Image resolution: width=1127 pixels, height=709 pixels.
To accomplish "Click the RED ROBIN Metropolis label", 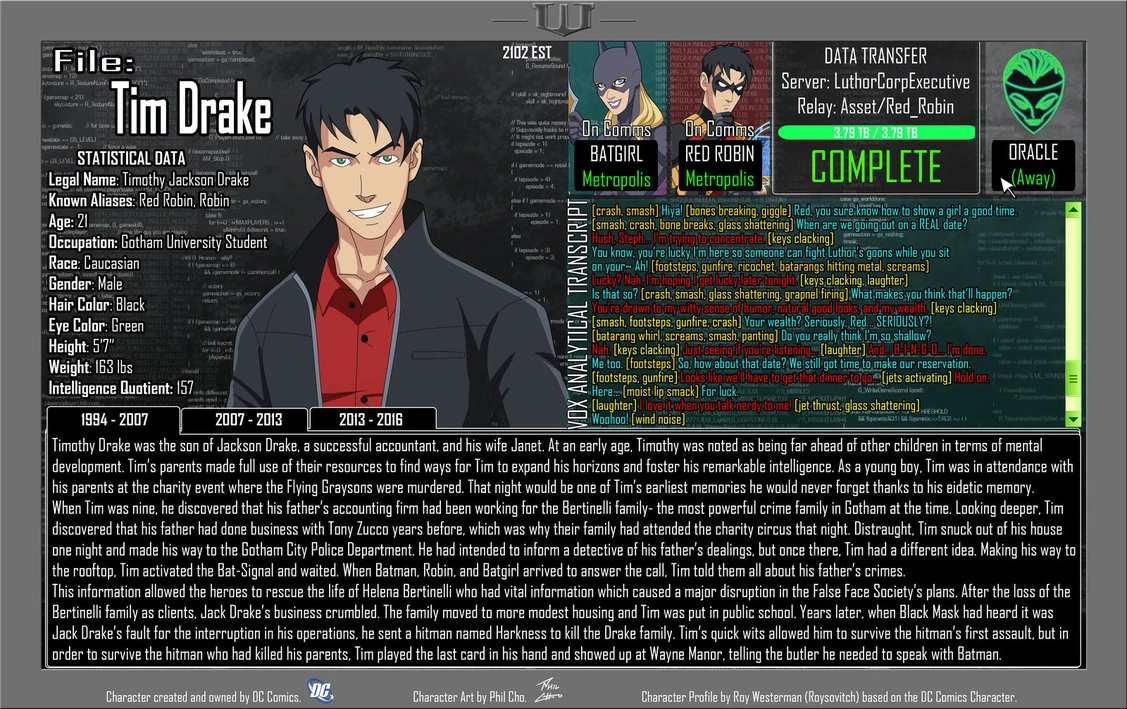I will (719, 166).
